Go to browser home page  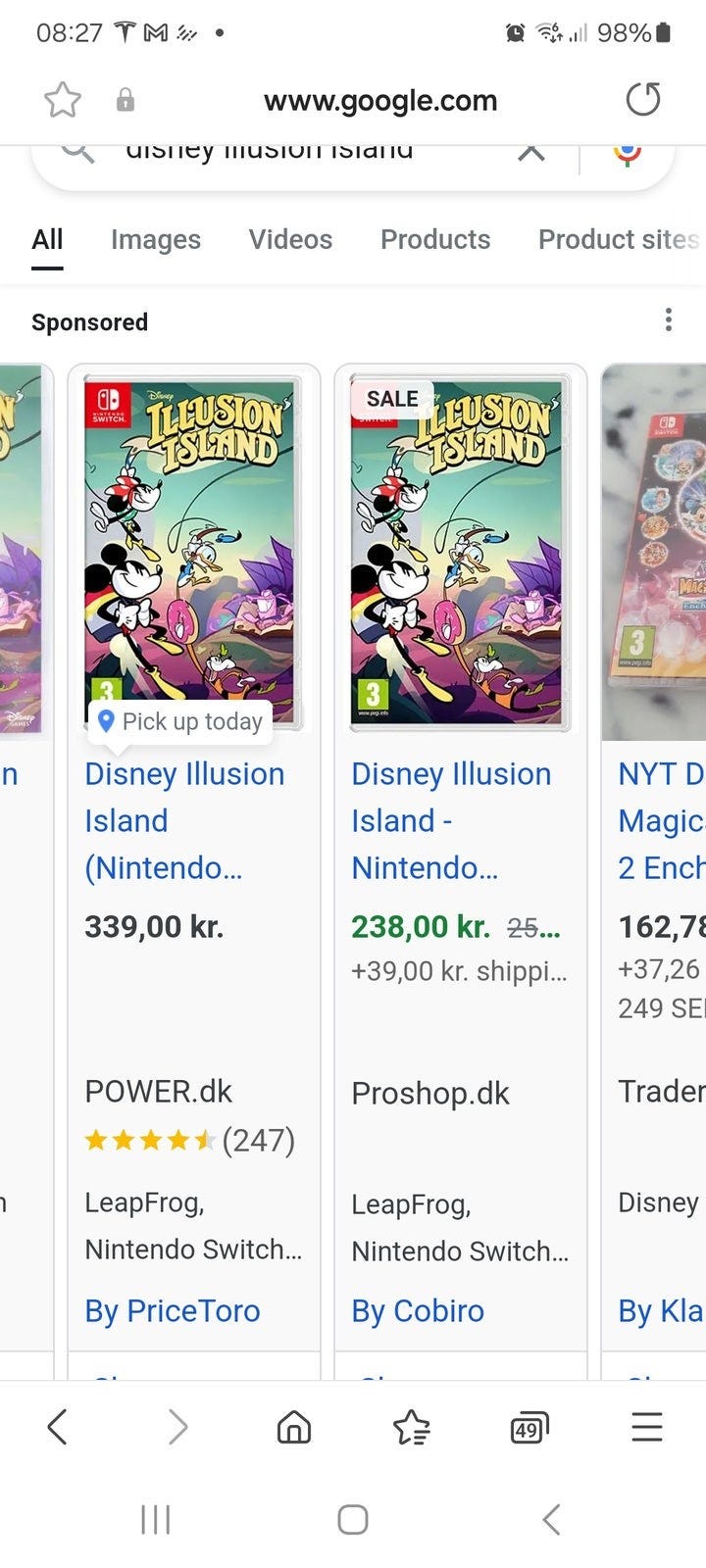(x=294, y=1427)
